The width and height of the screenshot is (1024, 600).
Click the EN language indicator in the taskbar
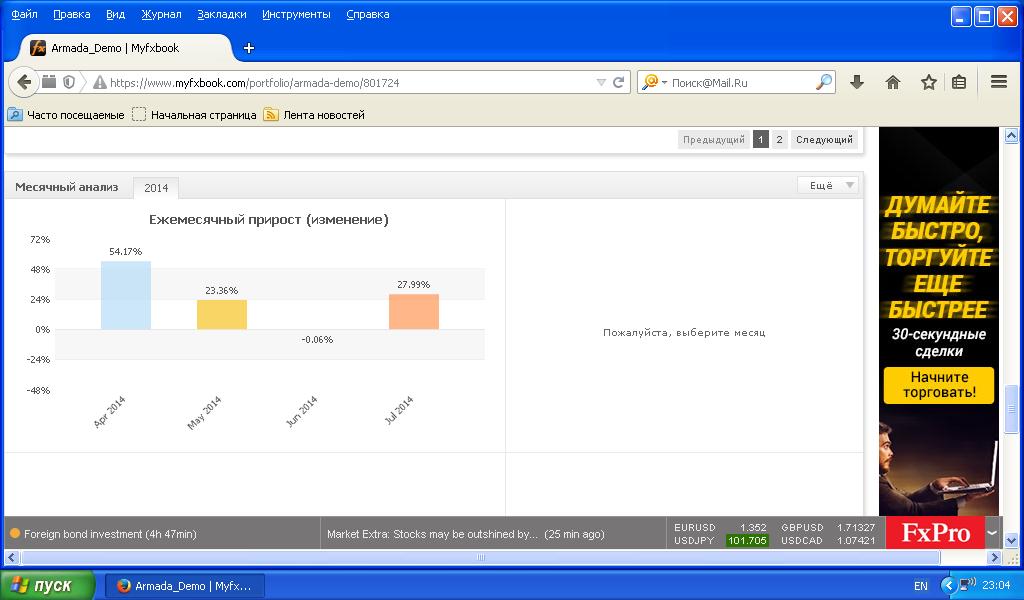pos(921,586)
